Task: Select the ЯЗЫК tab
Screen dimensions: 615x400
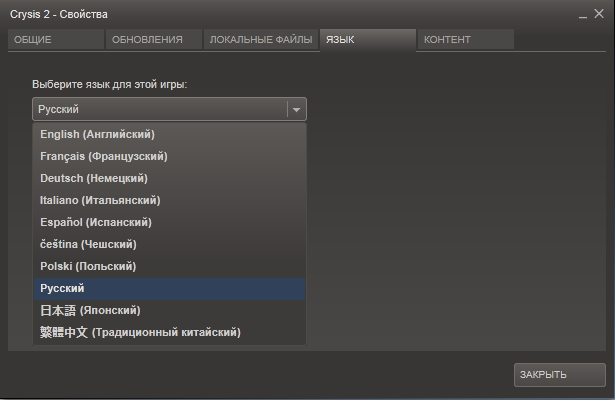Action: [368, 39]
